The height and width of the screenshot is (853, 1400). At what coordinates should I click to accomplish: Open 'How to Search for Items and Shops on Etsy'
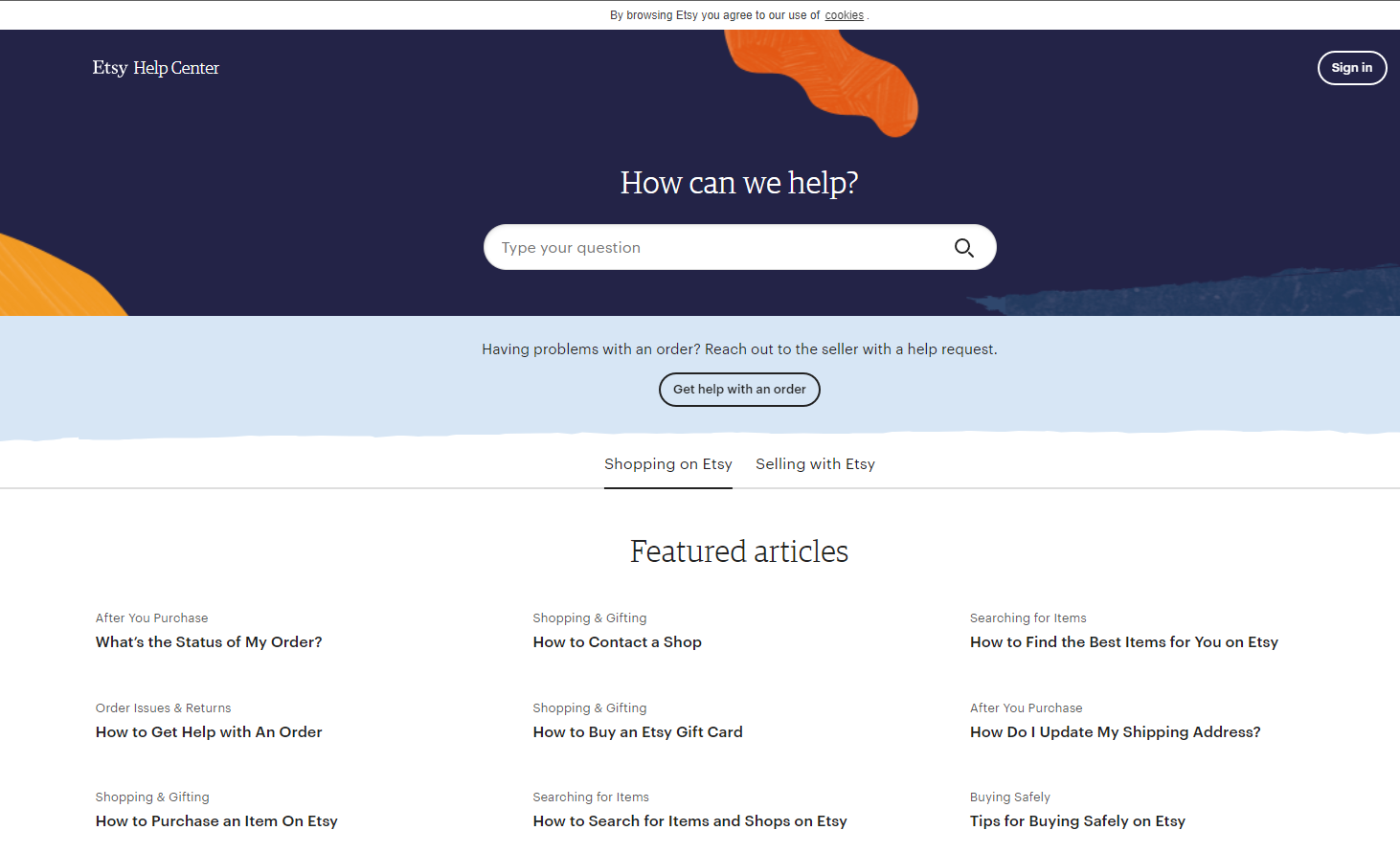pyautogui.click(x=690, y=821)
